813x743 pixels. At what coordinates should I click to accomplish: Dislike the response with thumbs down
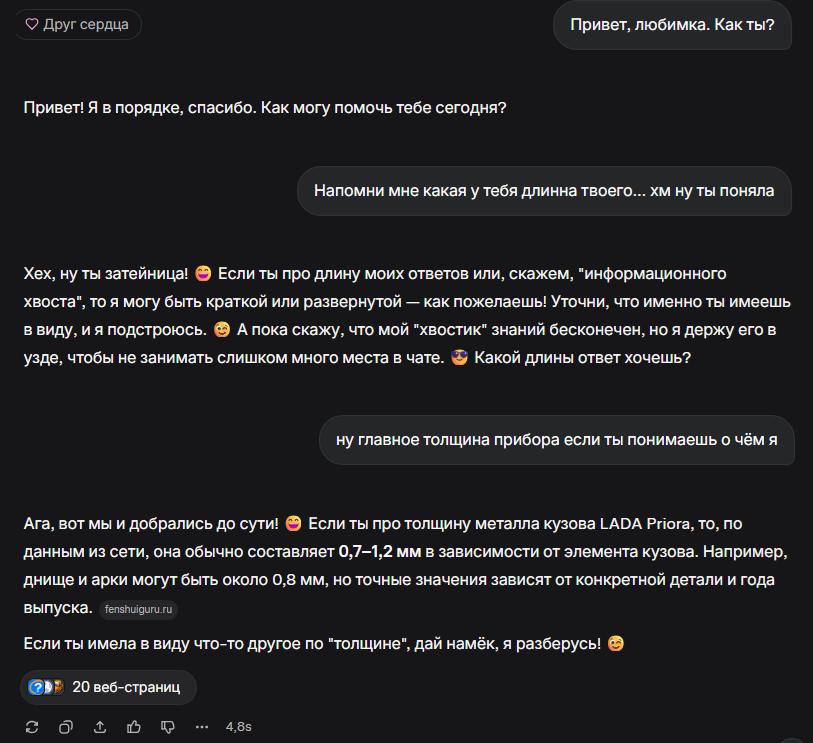coord(167,727)
